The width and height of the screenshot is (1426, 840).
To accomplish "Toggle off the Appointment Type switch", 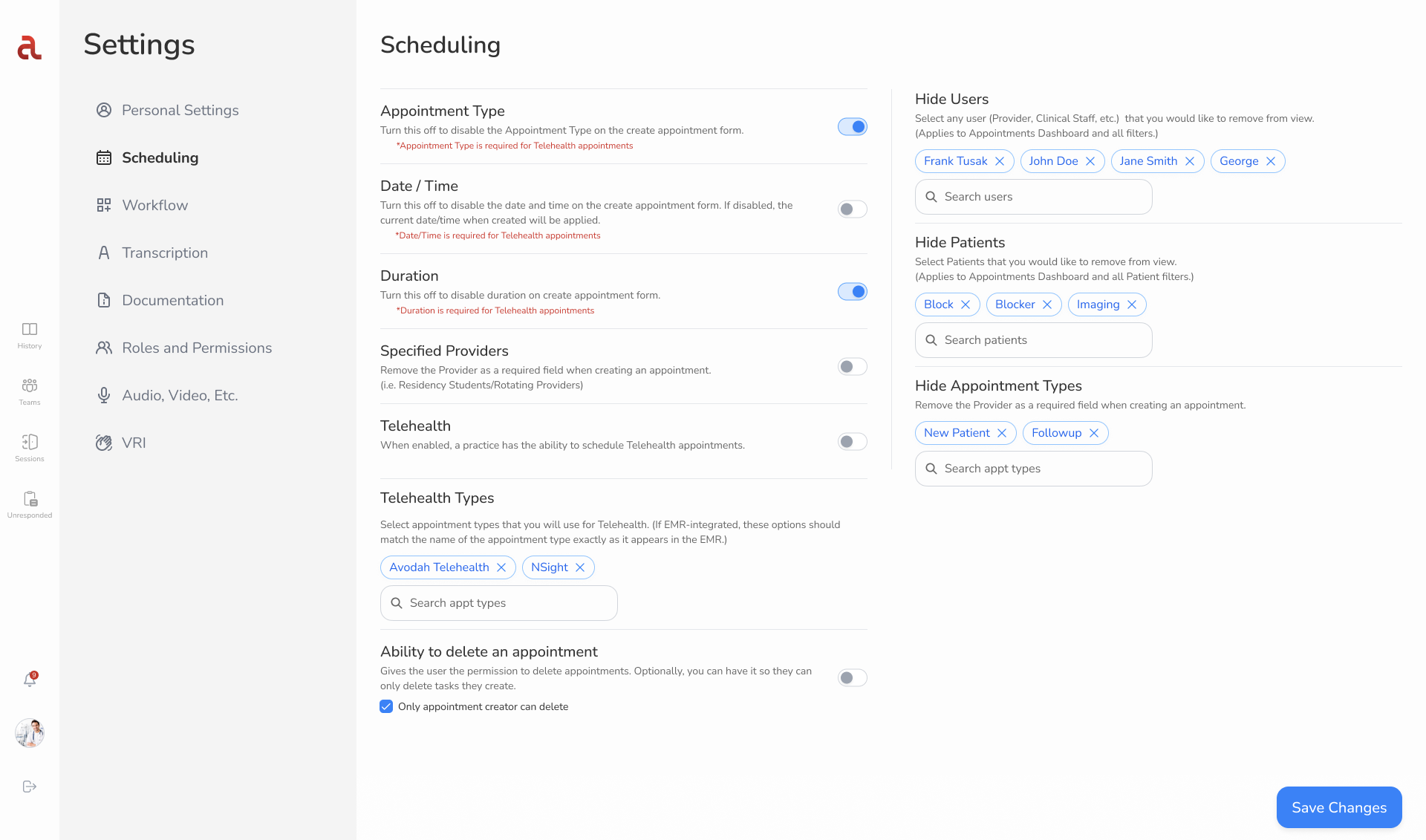I will (x=853, y=127).
